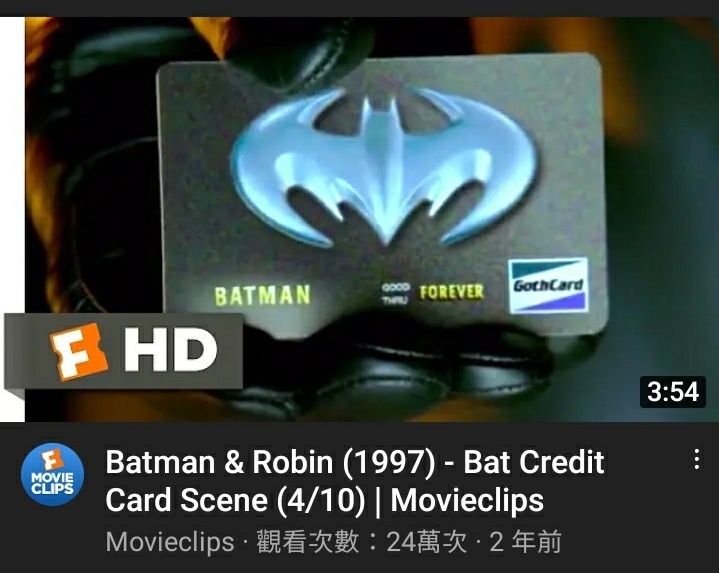Screen dimensions: 719x573
Task: Click the 3:54 duration badge
Action: coord(673,392)
